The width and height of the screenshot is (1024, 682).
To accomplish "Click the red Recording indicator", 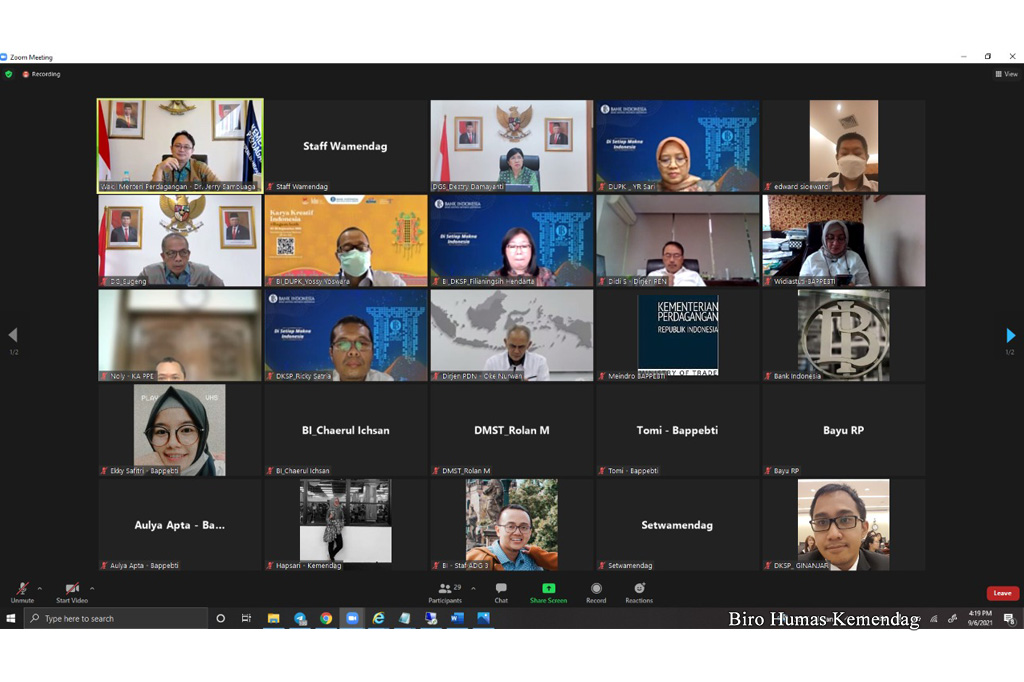I will pyautogui.click(x=41, y=74).
